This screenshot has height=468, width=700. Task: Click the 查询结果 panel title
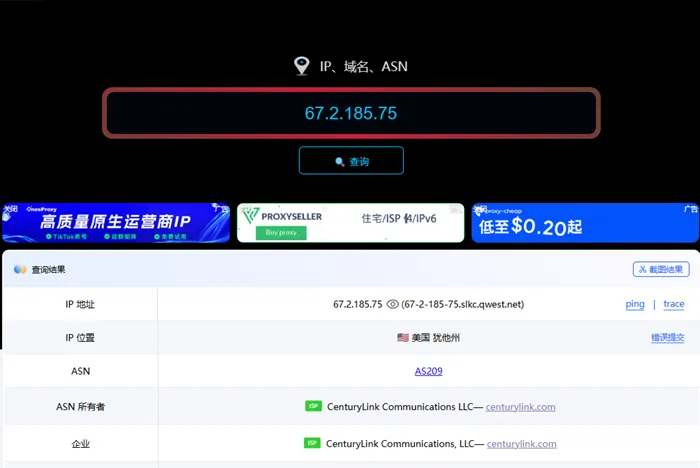(x=48, y=269)
